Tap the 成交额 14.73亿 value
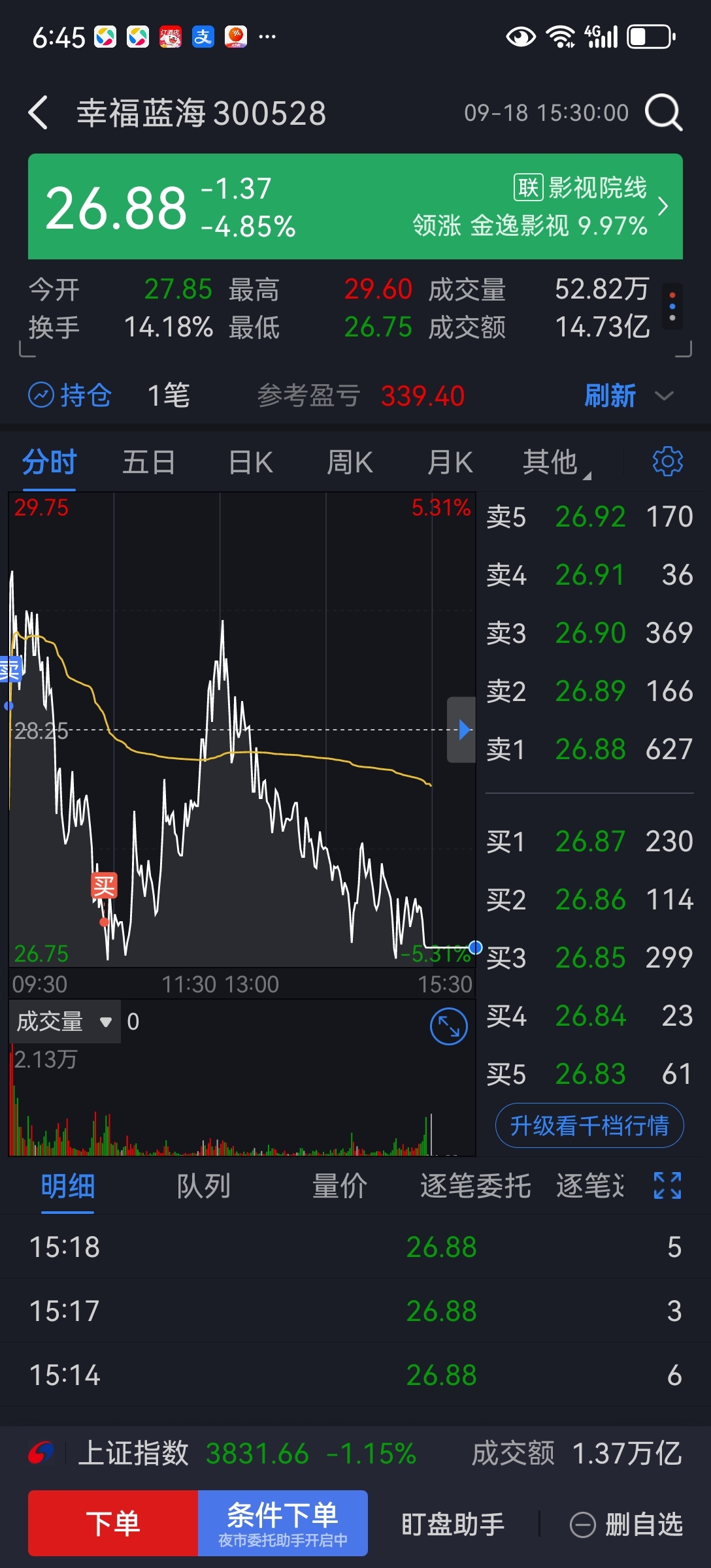 pyautogui.click(x=603, y=327)
